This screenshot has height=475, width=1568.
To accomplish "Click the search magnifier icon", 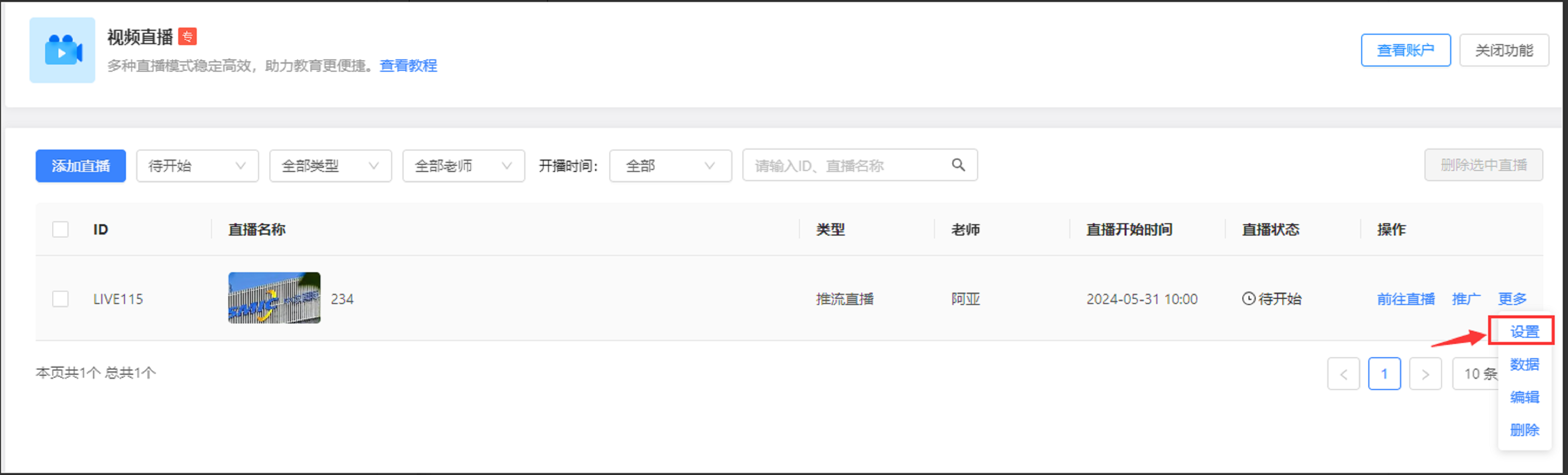I will tap(958, 165).
